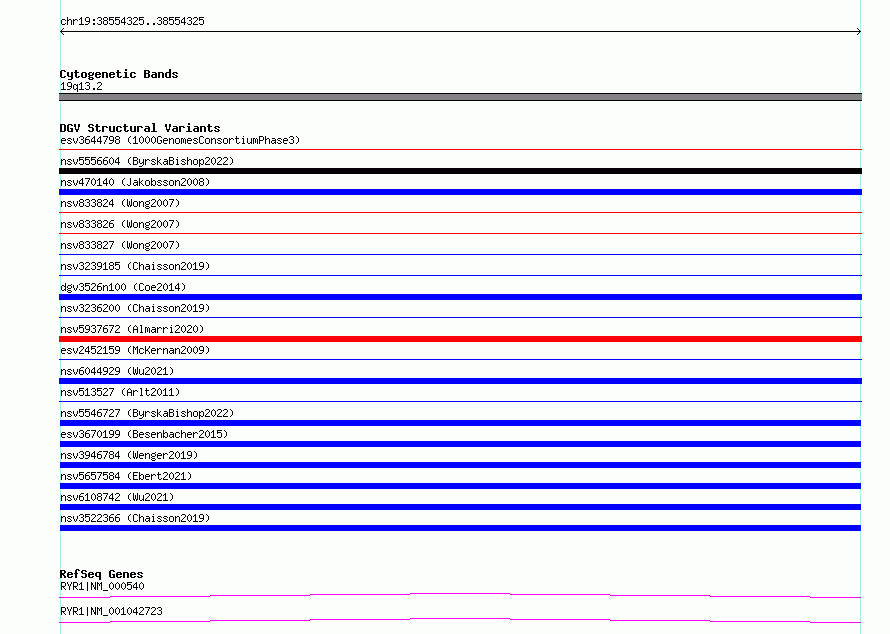890x634 pixels.
Task: Open RefSeq transcript RYR1|NM_001042723
Action: click(x=111, y=611)
